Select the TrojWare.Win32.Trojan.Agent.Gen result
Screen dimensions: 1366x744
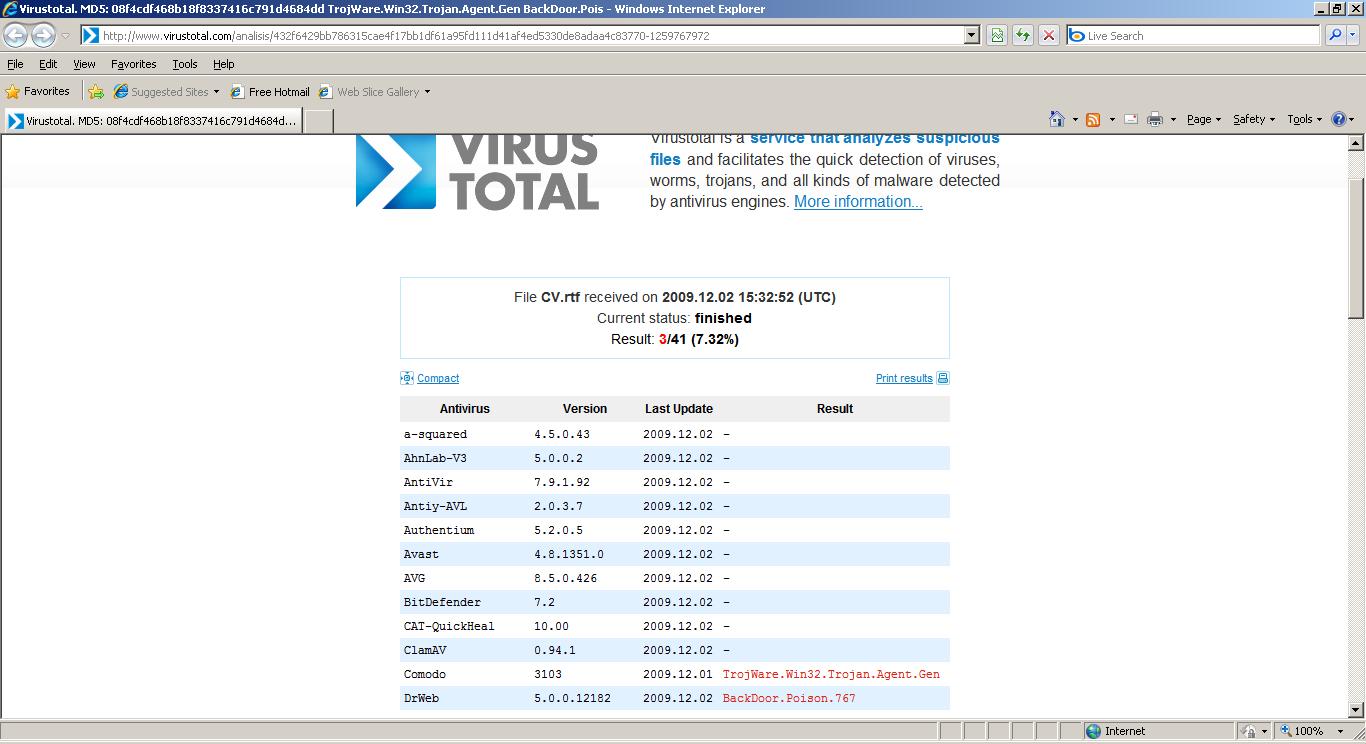831,674
